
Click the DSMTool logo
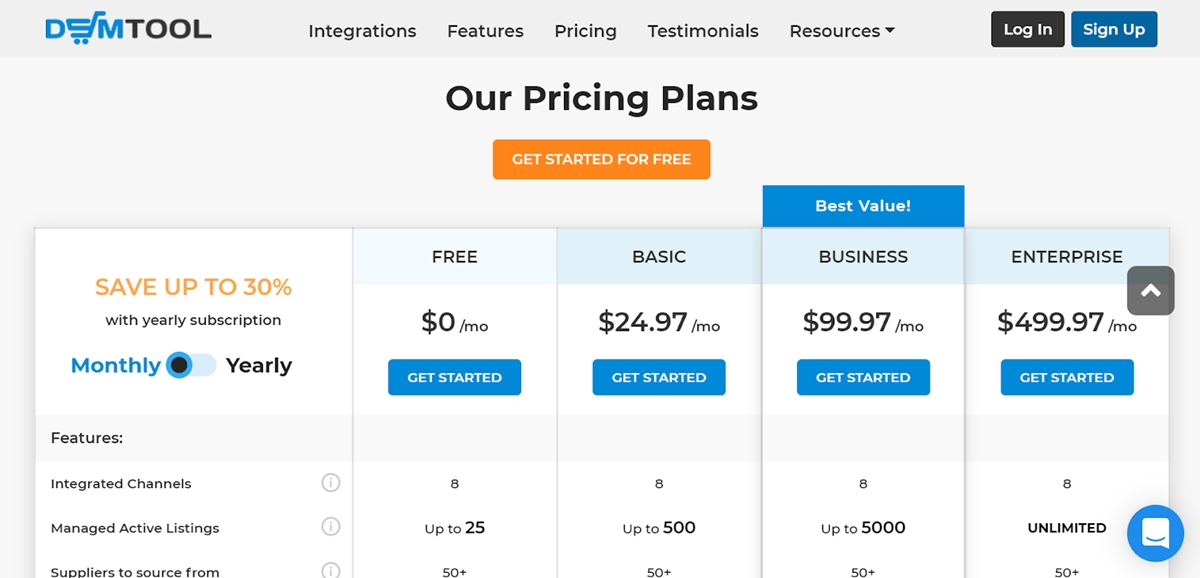point(128,29)
